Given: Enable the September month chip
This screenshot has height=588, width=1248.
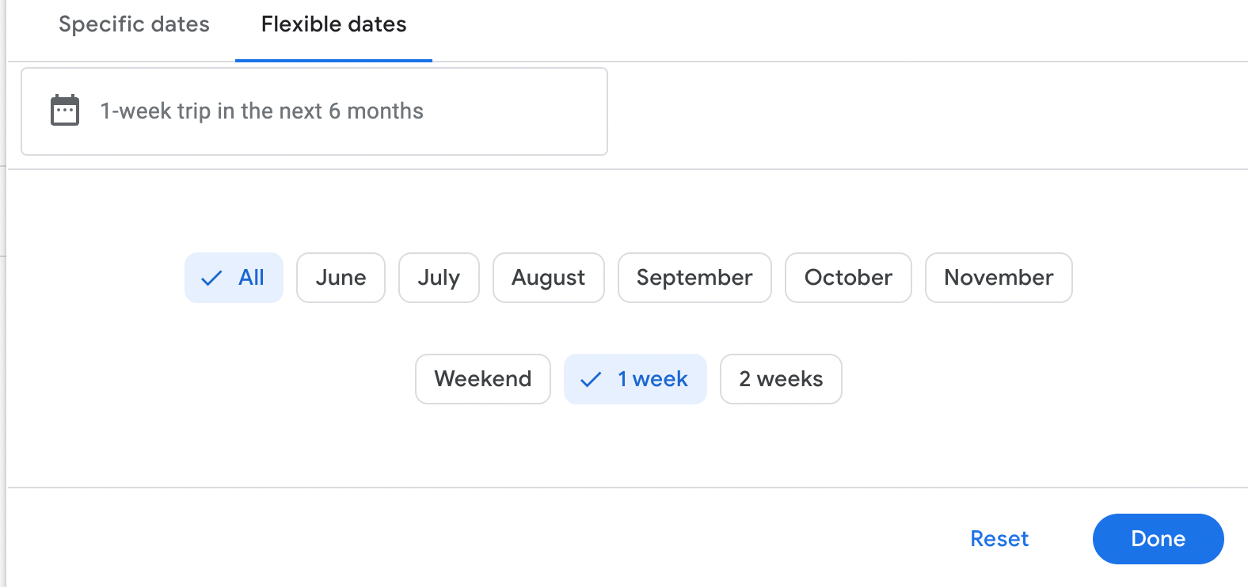Looking at the screenshot, I should pyautogui.click(x=694, y=278).
